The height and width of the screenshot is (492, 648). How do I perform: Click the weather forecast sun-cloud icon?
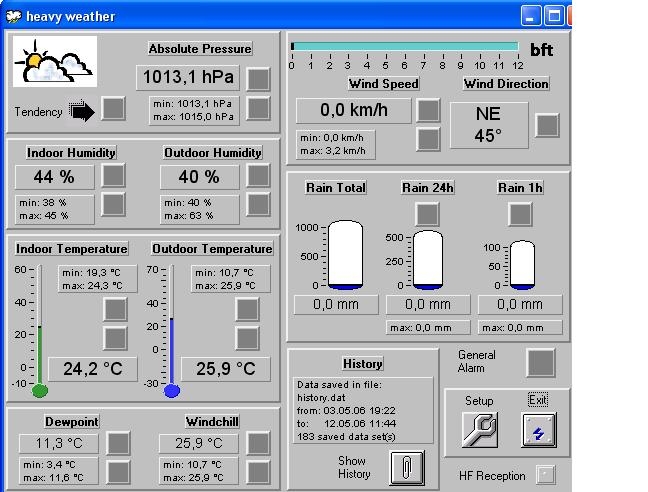point(55,62)
